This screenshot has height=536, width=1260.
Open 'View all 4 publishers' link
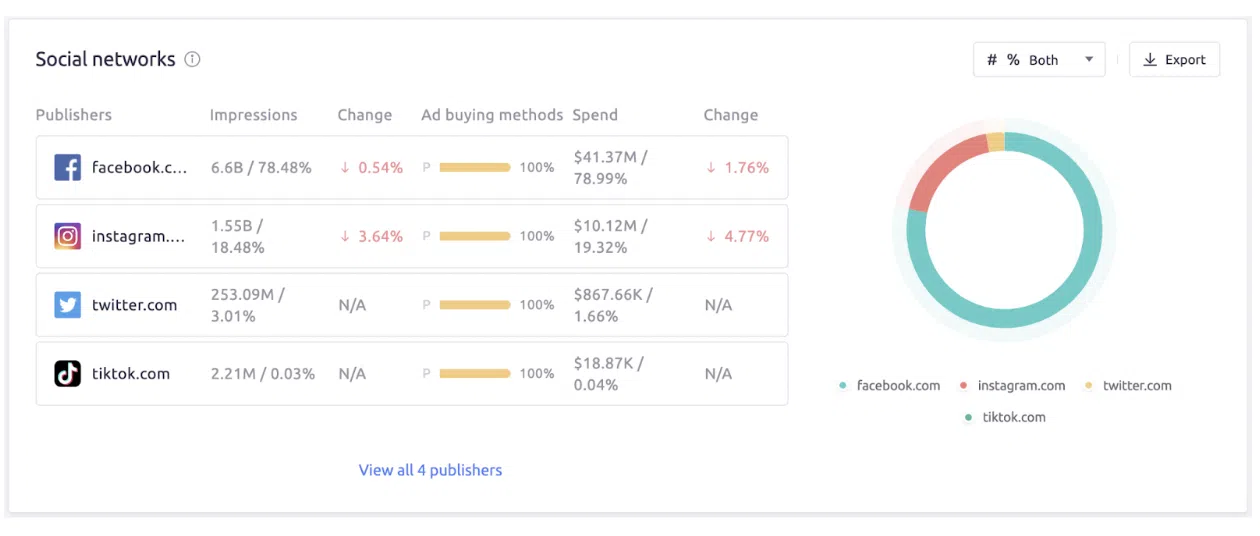[430, 470]
